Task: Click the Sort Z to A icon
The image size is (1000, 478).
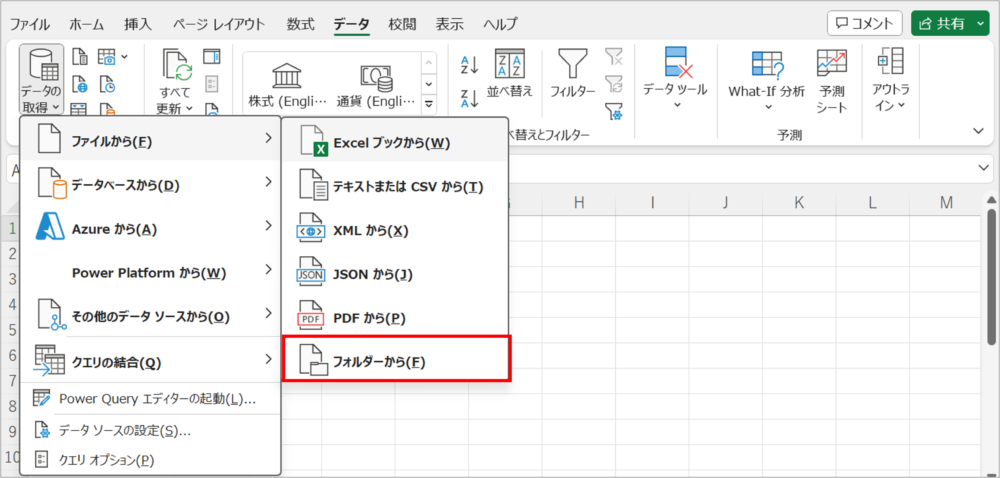Action: pos(470,98)
